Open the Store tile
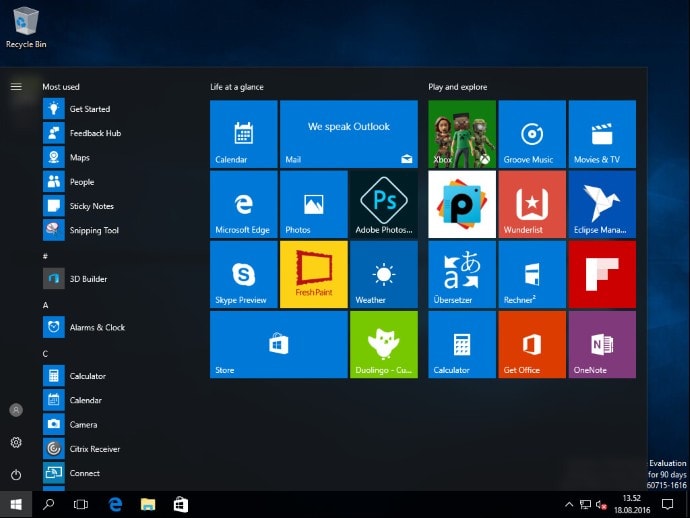Viewport: 690px width, 518px height. click(279, 345)
